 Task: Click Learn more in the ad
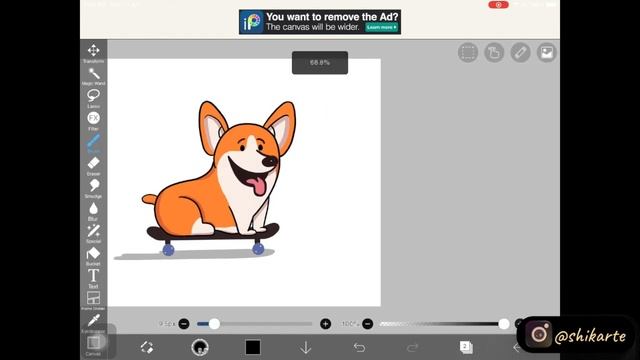(x=382, y=27)
